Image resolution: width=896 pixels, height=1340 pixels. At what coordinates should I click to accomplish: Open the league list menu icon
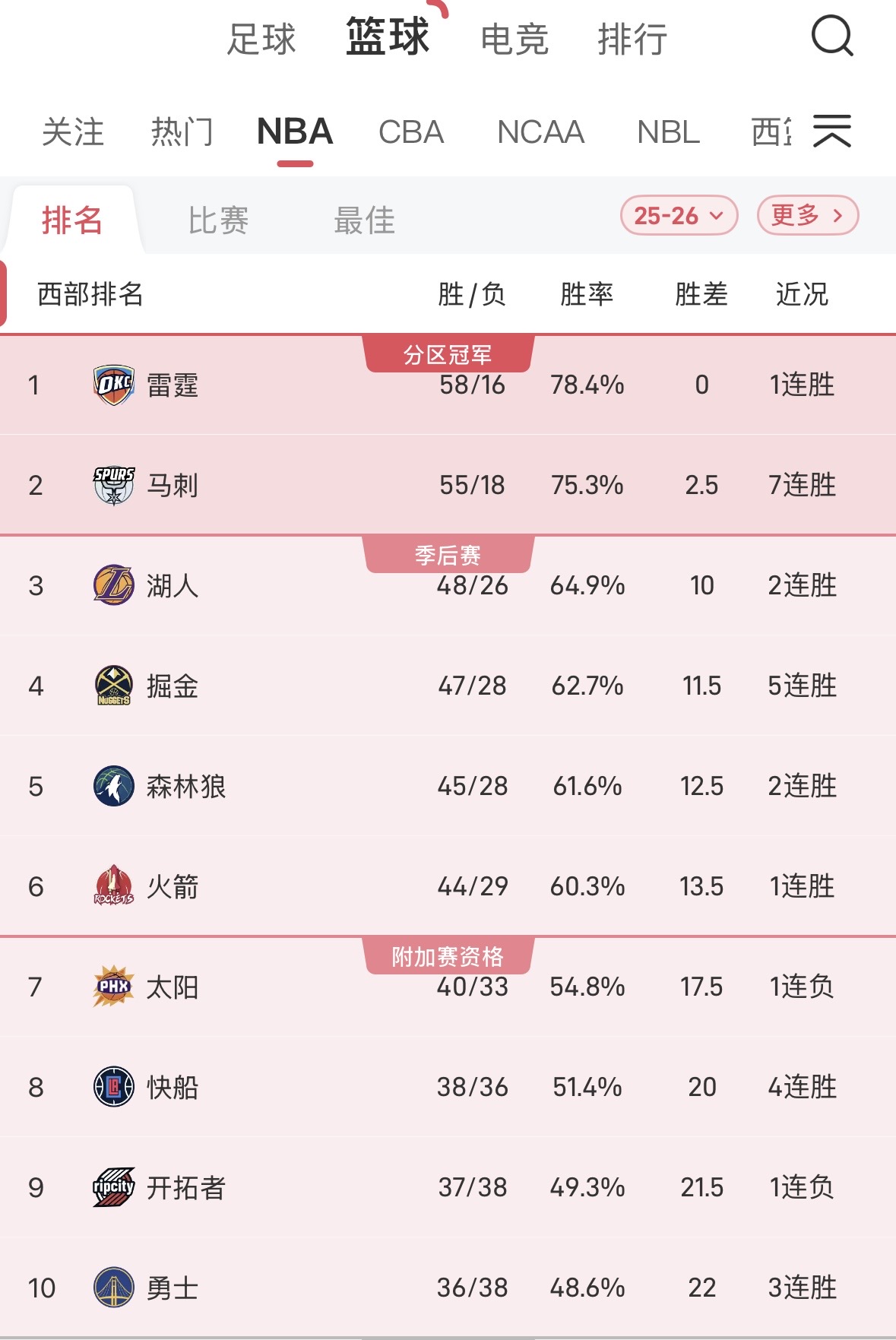tap(831, 131)
